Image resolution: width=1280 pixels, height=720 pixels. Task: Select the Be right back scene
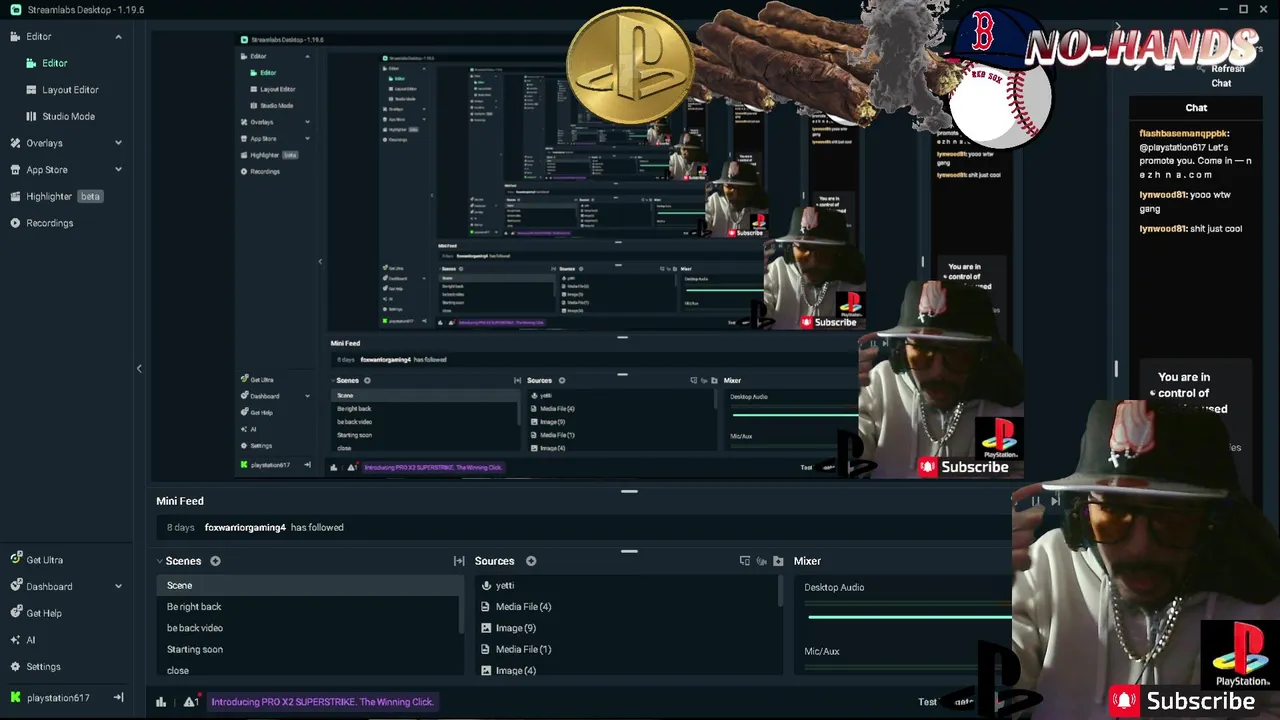click(309, 607)
